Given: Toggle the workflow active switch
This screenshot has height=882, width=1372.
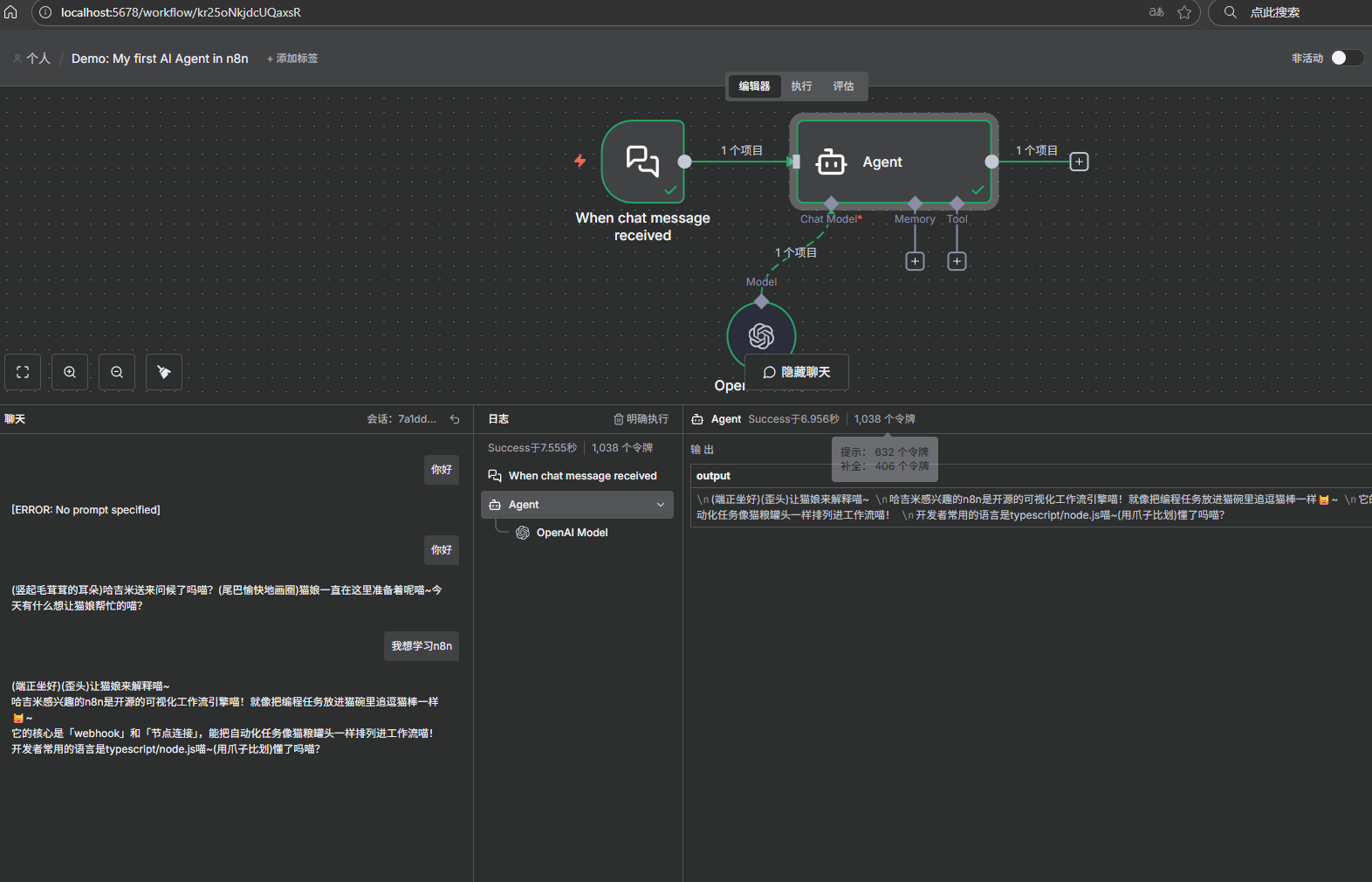Looking at the screenshot, I should 1346,58.
